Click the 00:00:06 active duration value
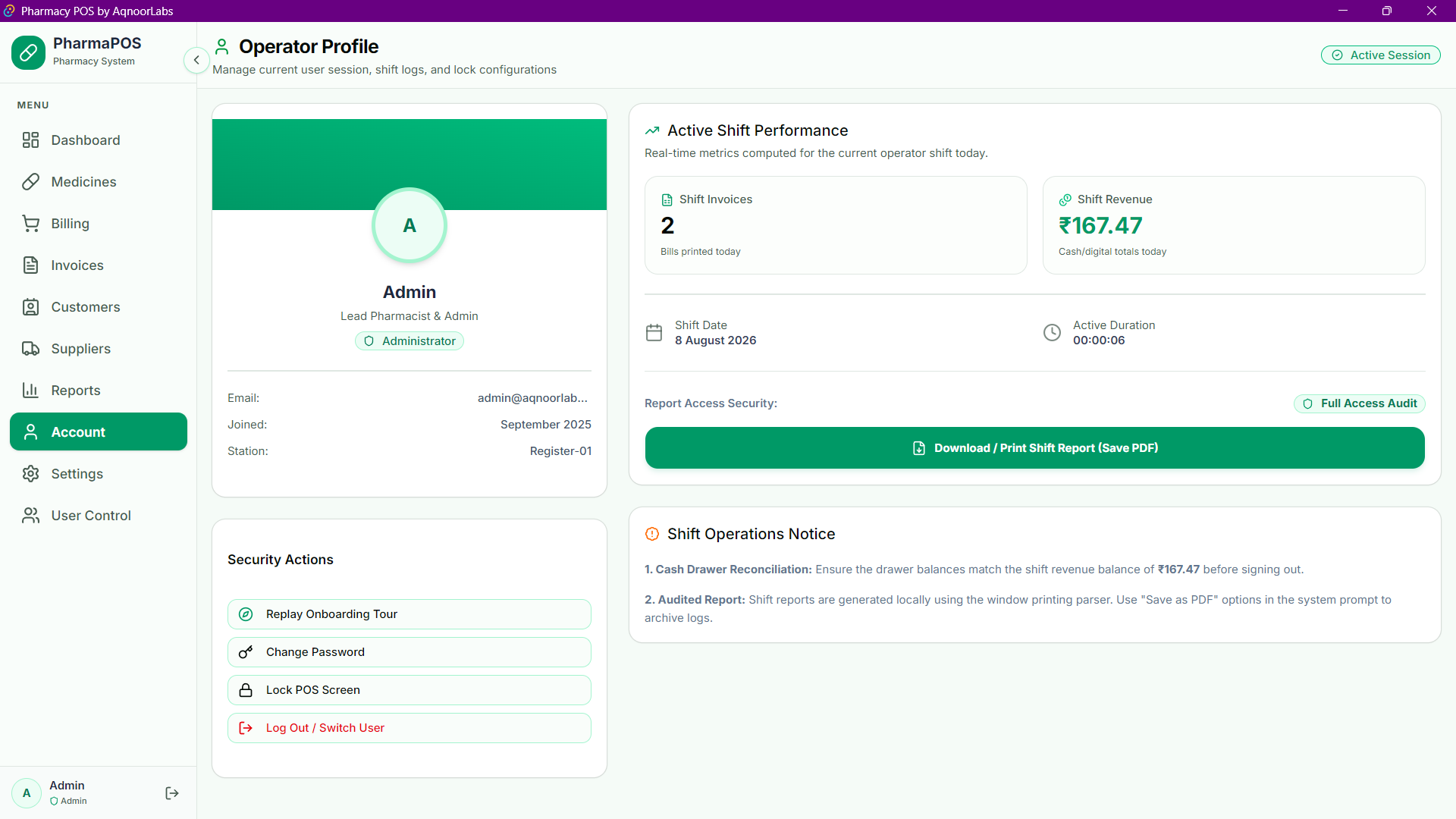This screenshot has width=1456, height=819. [1099, 340]
